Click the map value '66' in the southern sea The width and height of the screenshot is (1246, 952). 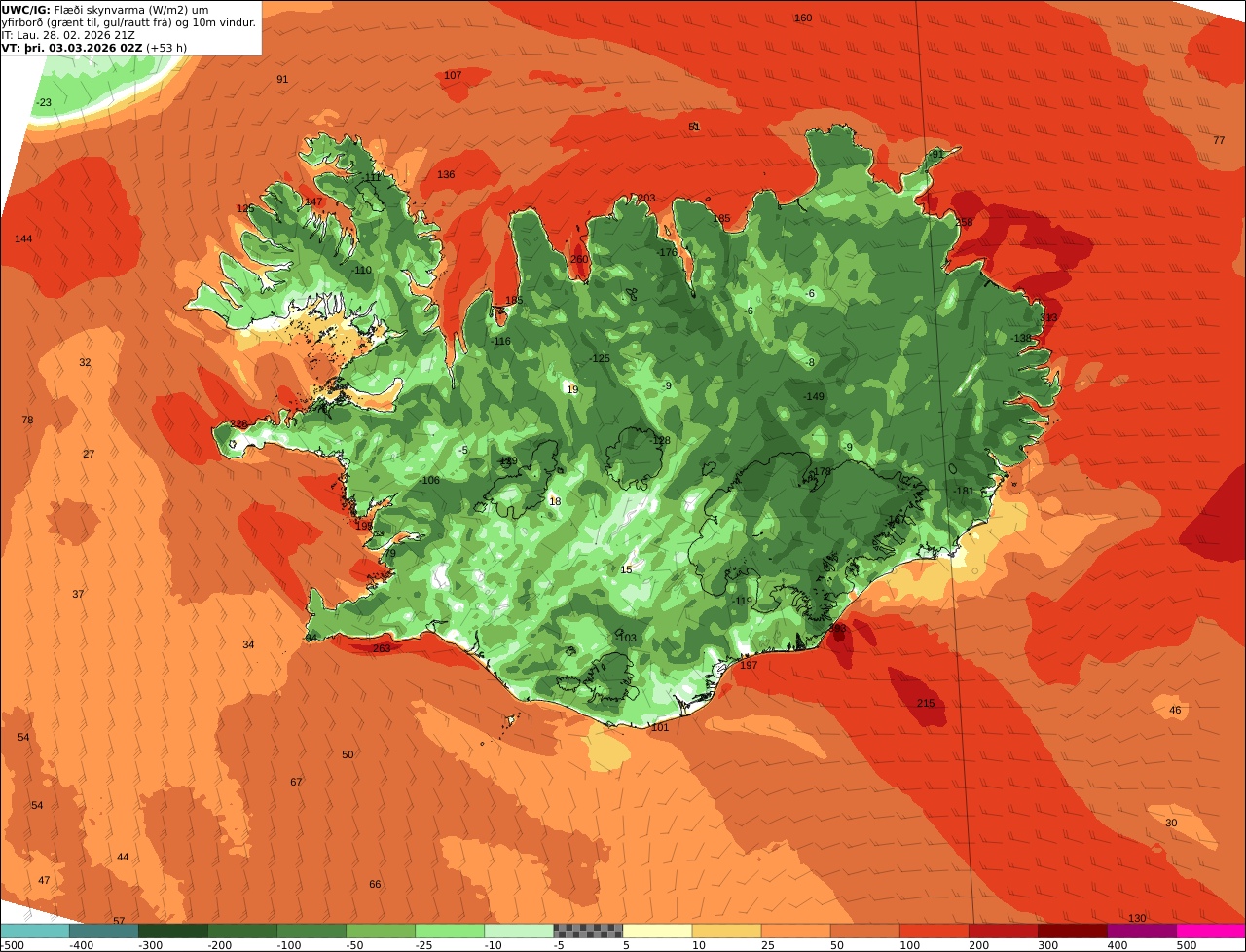click(x=375, y=884)
